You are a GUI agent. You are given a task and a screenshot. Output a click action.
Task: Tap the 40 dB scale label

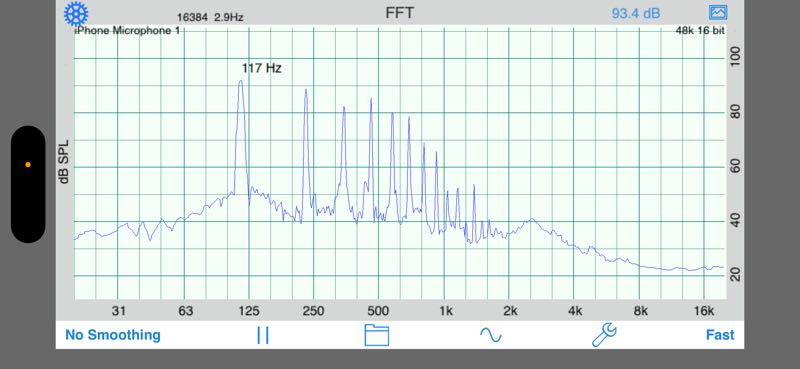(734, 221)
